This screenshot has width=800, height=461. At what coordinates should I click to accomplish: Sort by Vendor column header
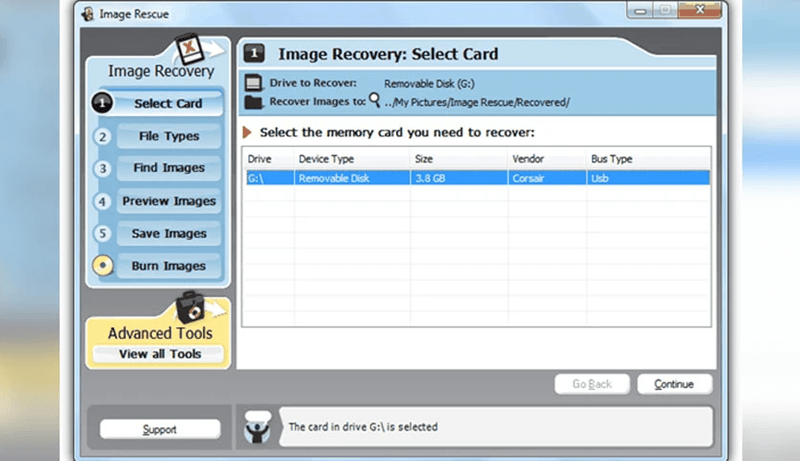[547, 159]
